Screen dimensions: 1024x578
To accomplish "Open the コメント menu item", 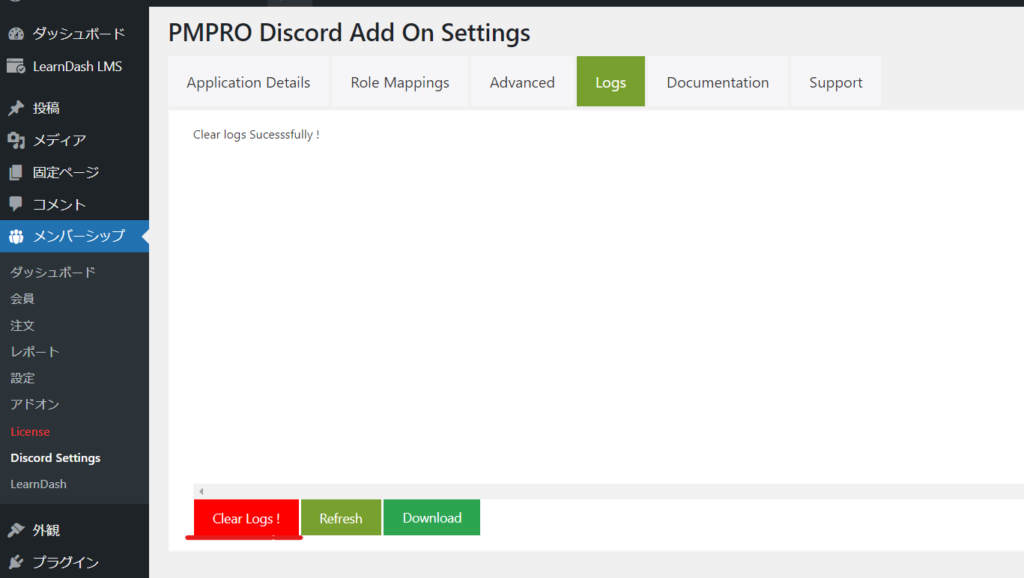I will click(74, 204).
